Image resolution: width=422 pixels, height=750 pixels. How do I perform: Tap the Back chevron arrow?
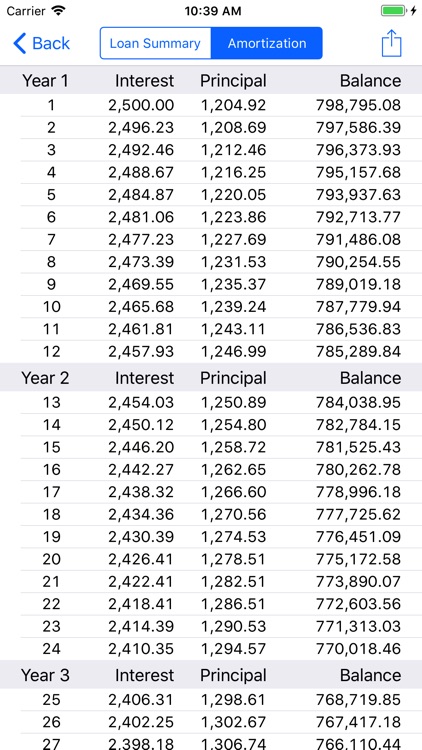pos(20,44)
